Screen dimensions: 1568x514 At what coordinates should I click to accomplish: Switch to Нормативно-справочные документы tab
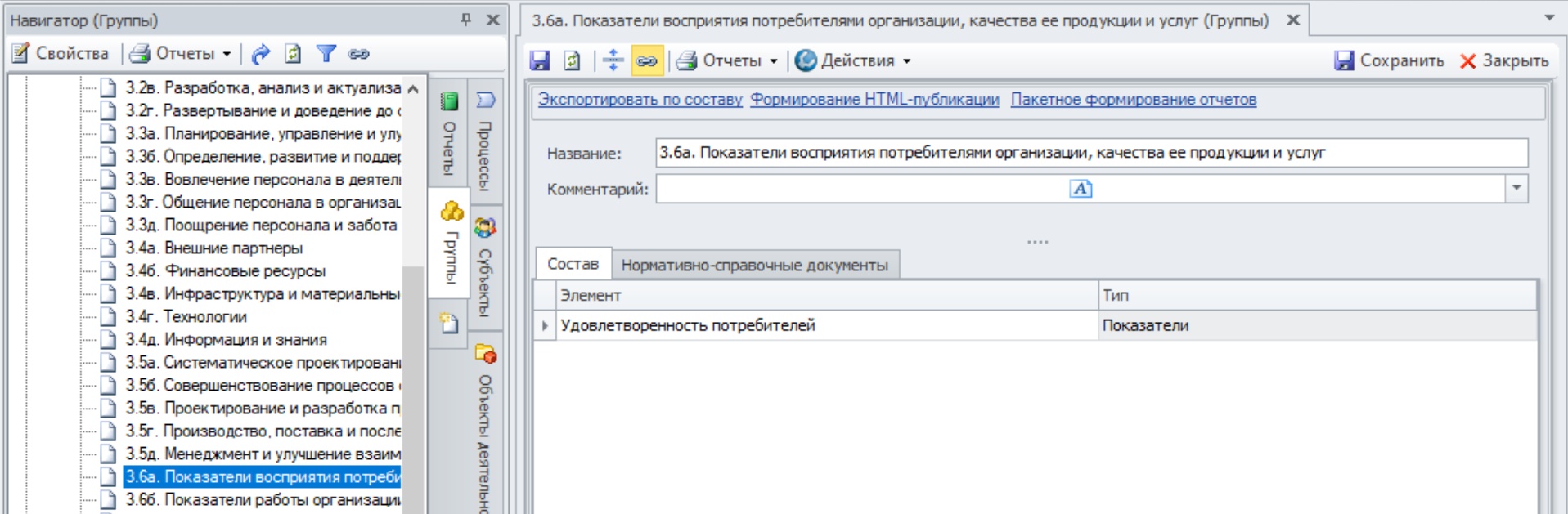click(x=754, y=266)
